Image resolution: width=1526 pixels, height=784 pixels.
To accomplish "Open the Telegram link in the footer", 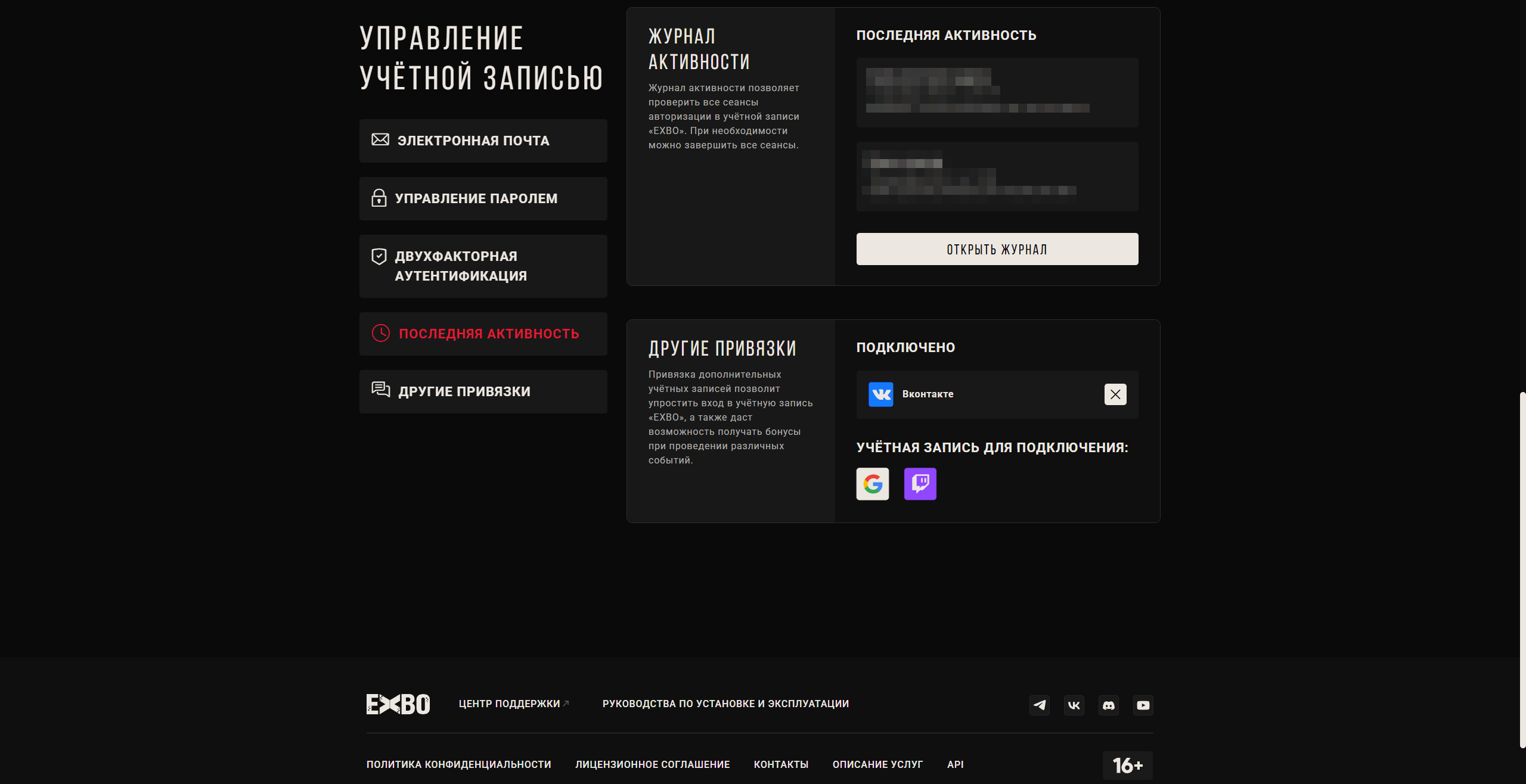I will (x=1039, y=705).
